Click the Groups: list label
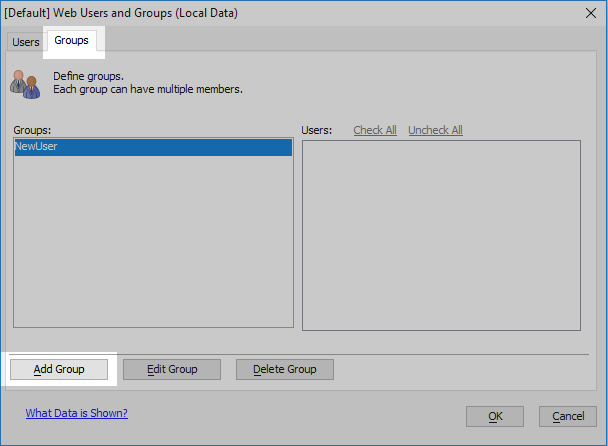The height and width of the screenshot is (446, 608). (32, 130)
